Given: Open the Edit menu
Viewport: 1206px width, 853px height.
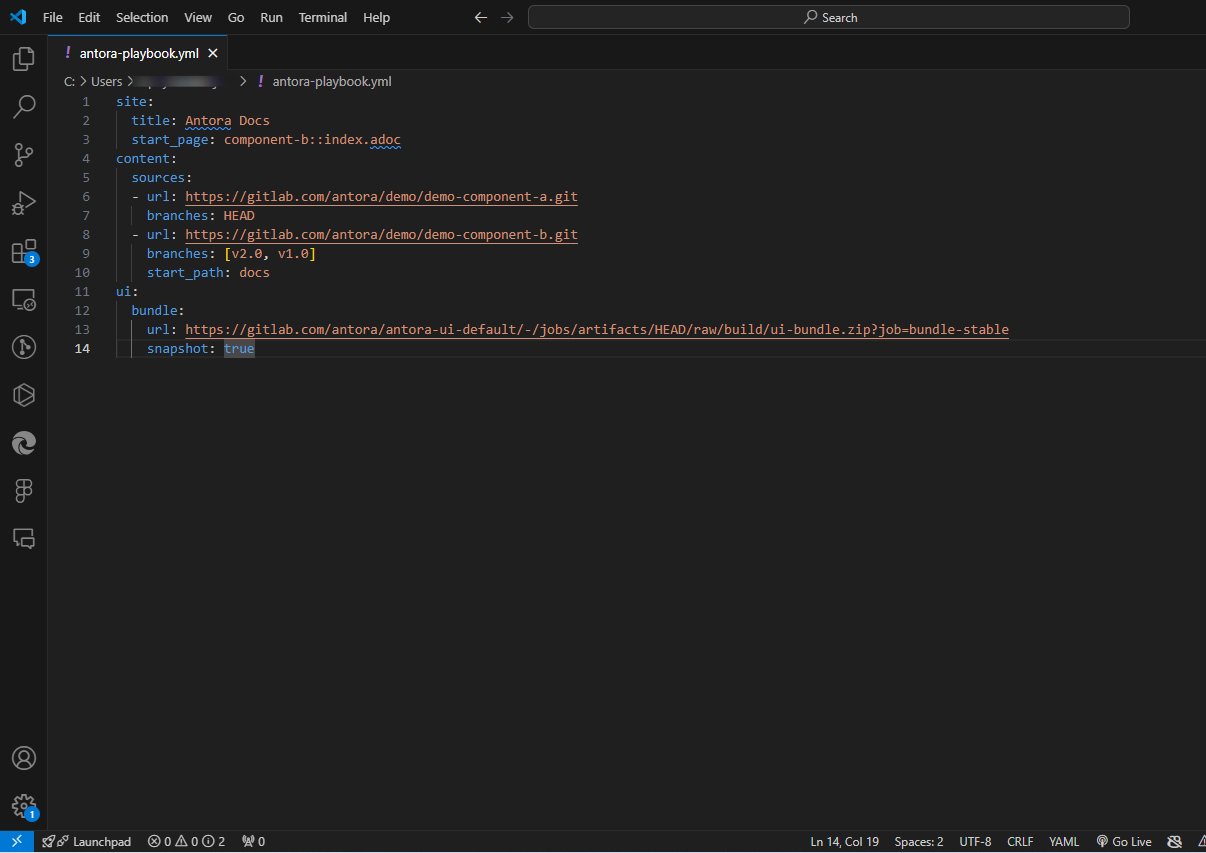Looking at the screenshot, I should 89,17.
